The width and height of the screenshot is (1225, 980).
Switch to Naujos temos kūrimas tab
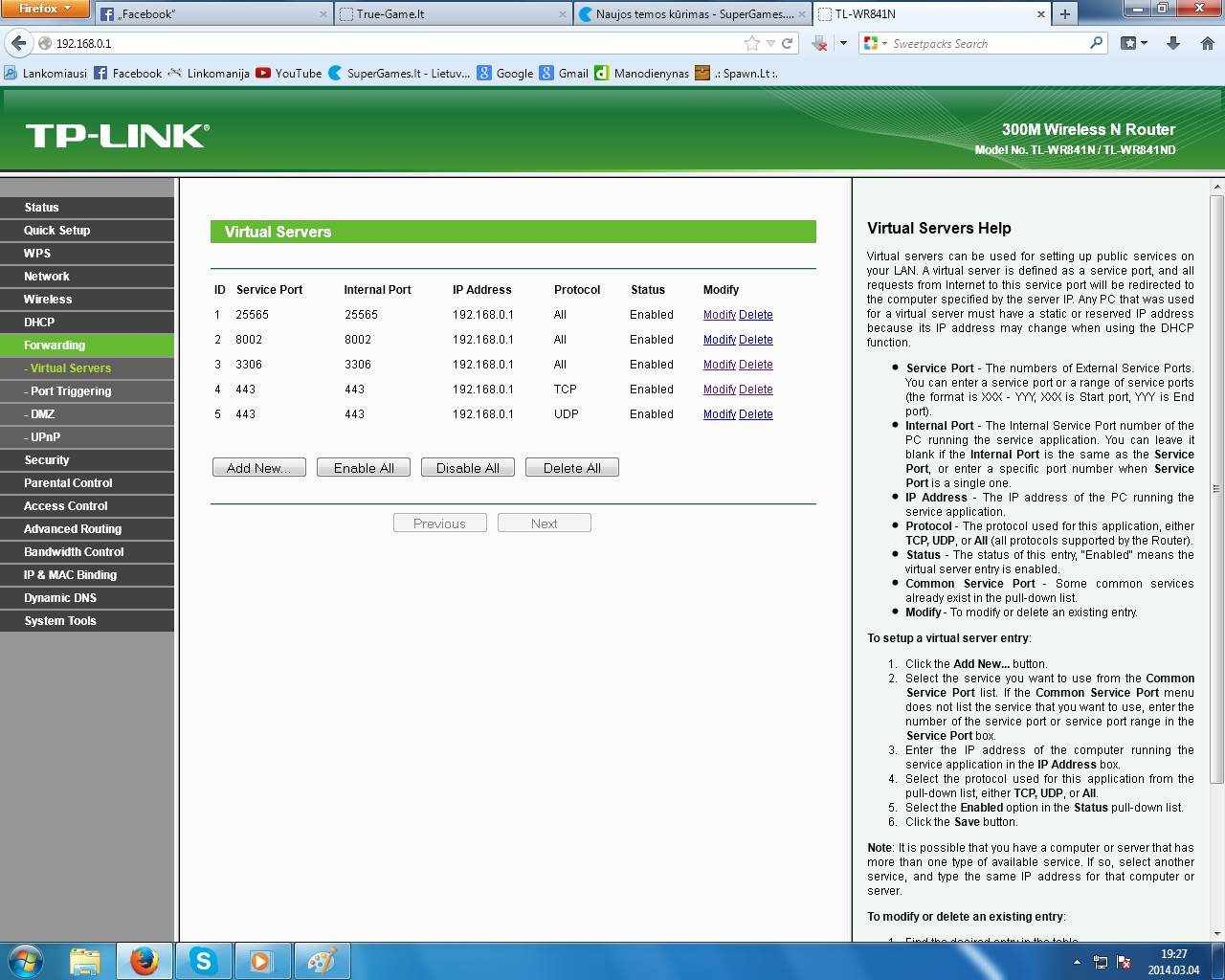[x=693, y=14]
